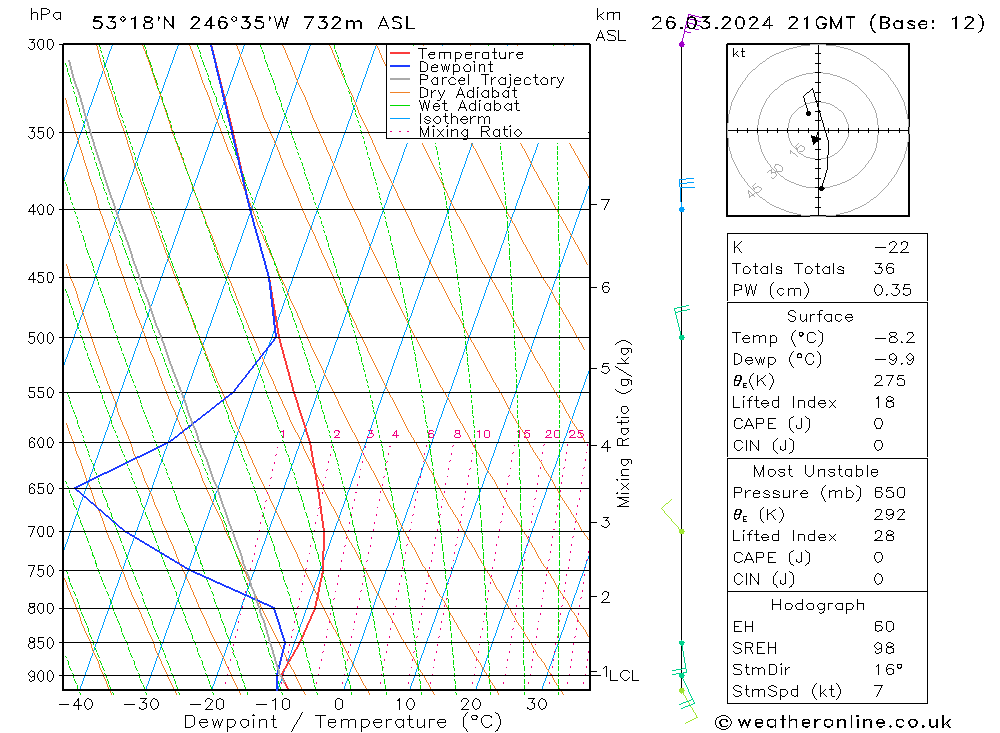
Task: Click the Most Unstable section heading
Action: 816,471
